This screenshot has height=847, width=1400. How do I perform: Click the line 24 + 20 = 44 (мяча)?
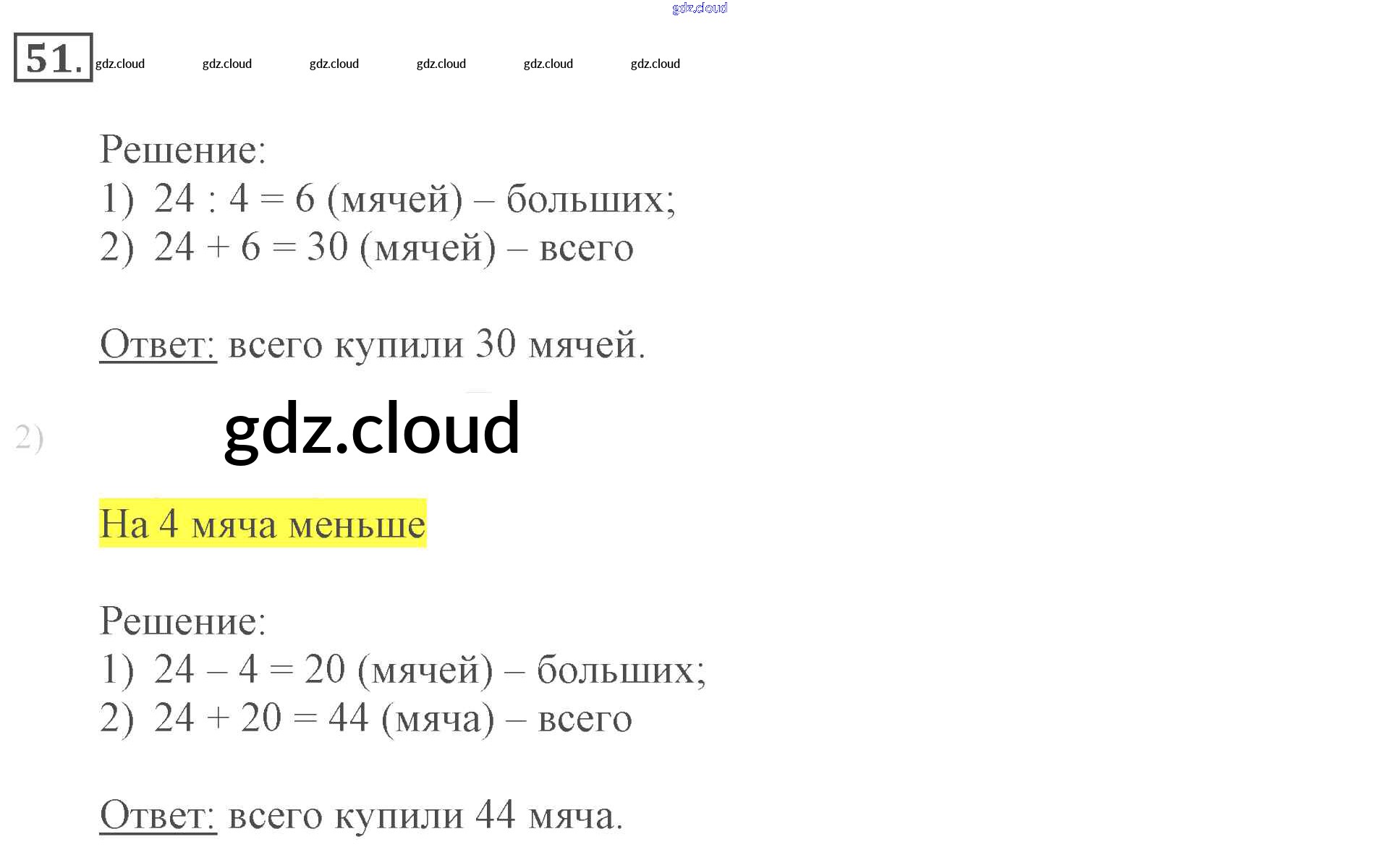click(x=324, y=719)
